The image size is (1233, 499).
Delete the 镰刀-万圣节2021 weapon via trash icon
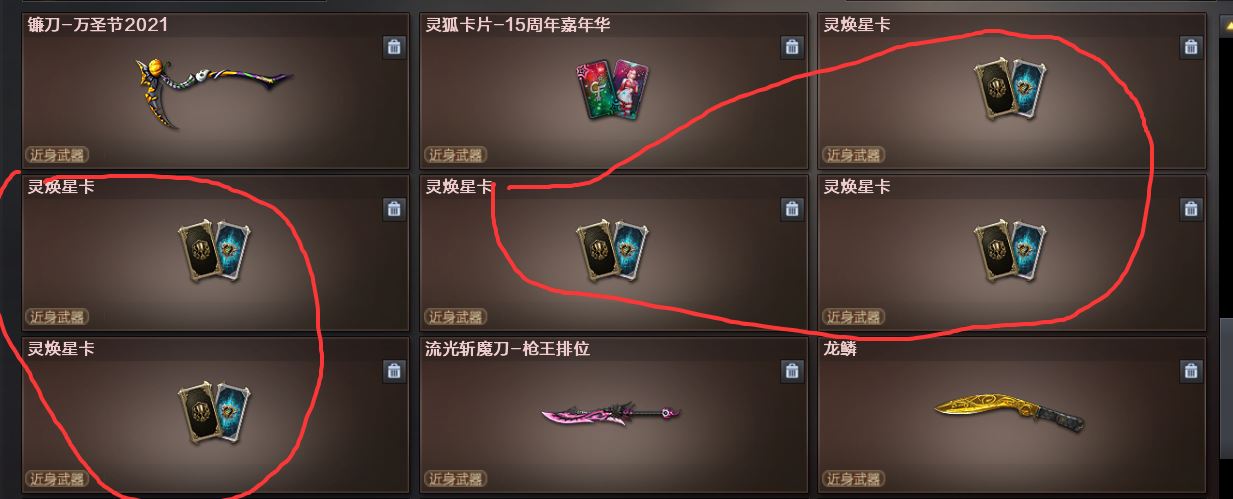tap(394, 47)
